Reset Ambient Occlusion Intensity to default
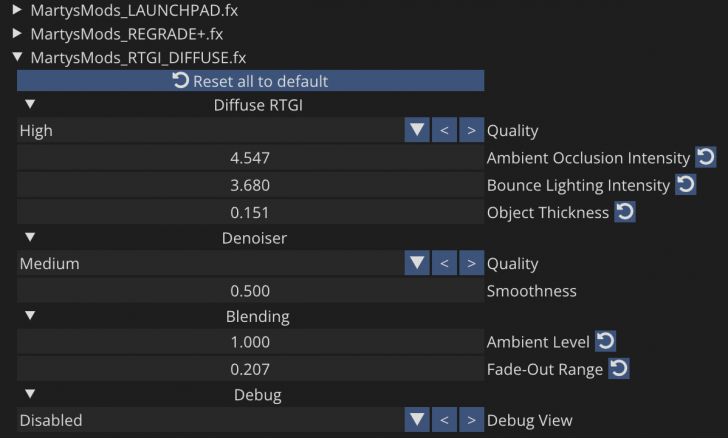 coord(705,157)
